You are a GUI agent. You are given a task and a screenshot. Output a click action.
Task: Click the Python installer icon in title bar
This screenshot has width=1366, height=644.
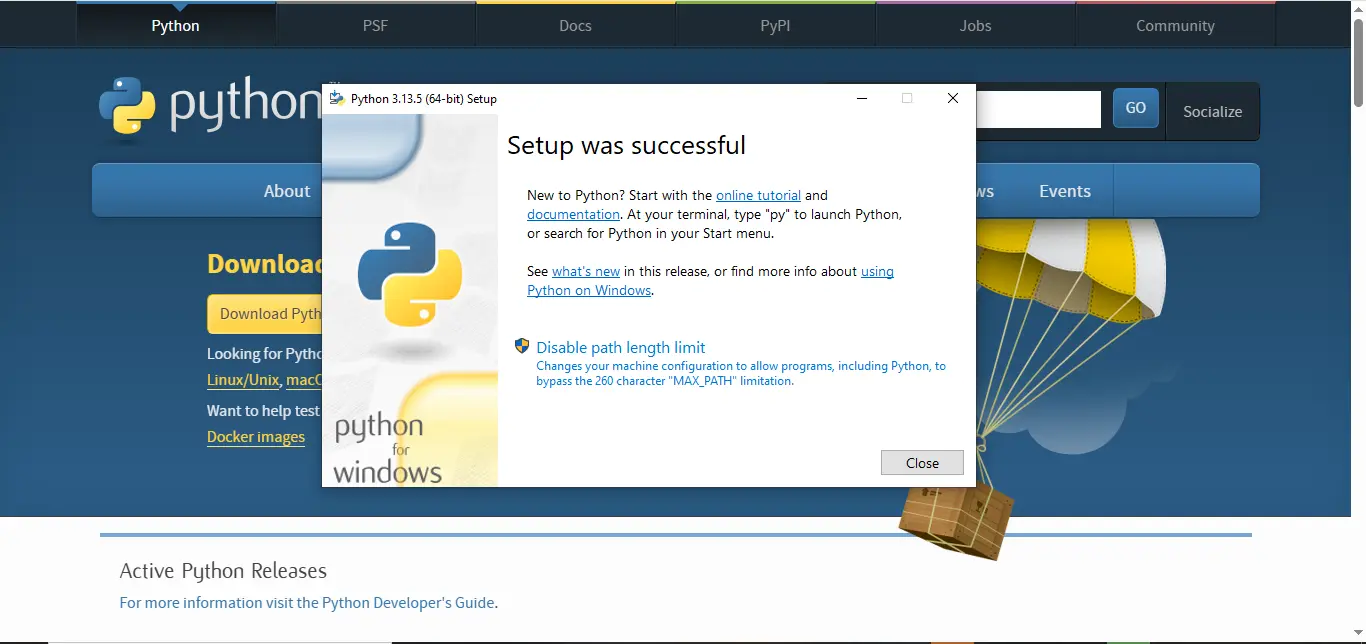(x=337, y=98)
